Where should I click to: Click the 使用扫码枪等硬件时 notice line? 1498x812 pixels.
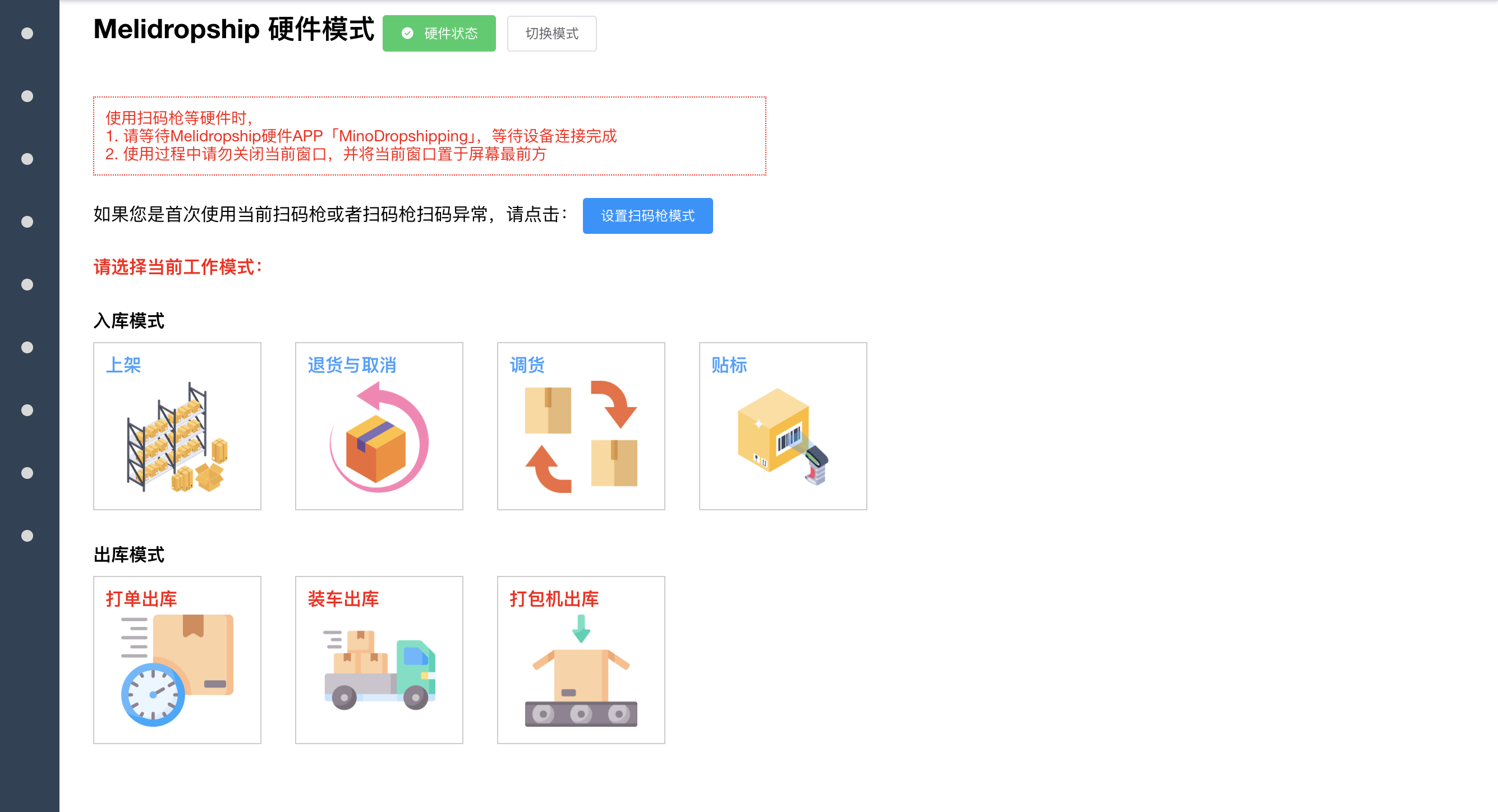tap(180, 118)
